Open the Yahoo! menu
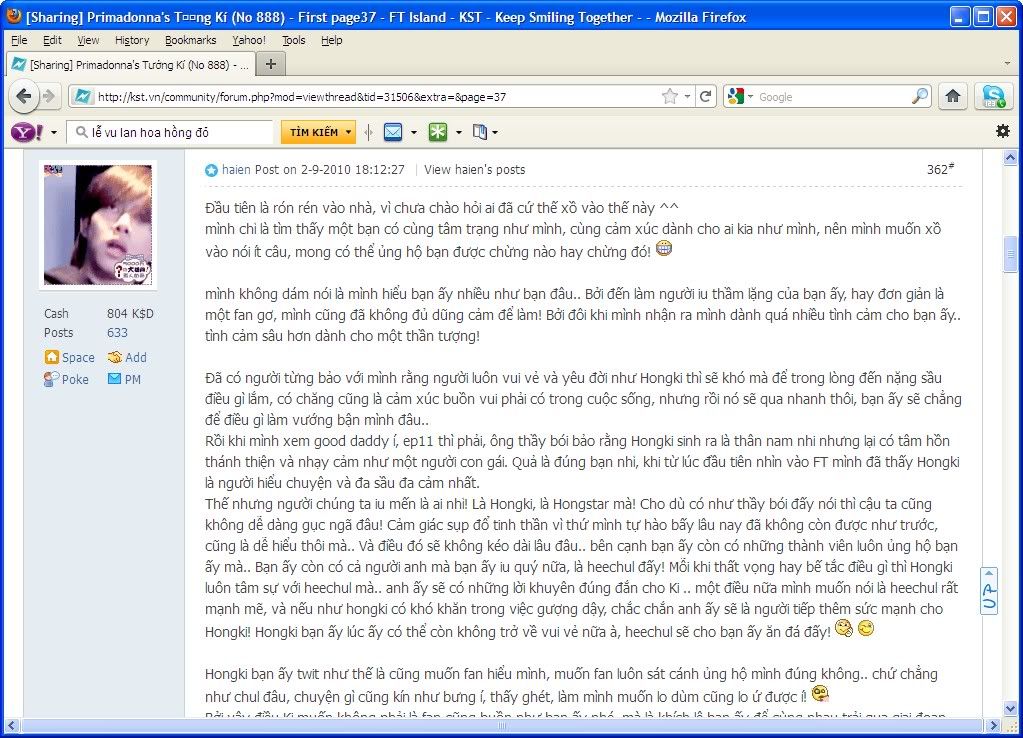Image resolution: width=1023 pixels, height=738 pixels. pos(249,40)
